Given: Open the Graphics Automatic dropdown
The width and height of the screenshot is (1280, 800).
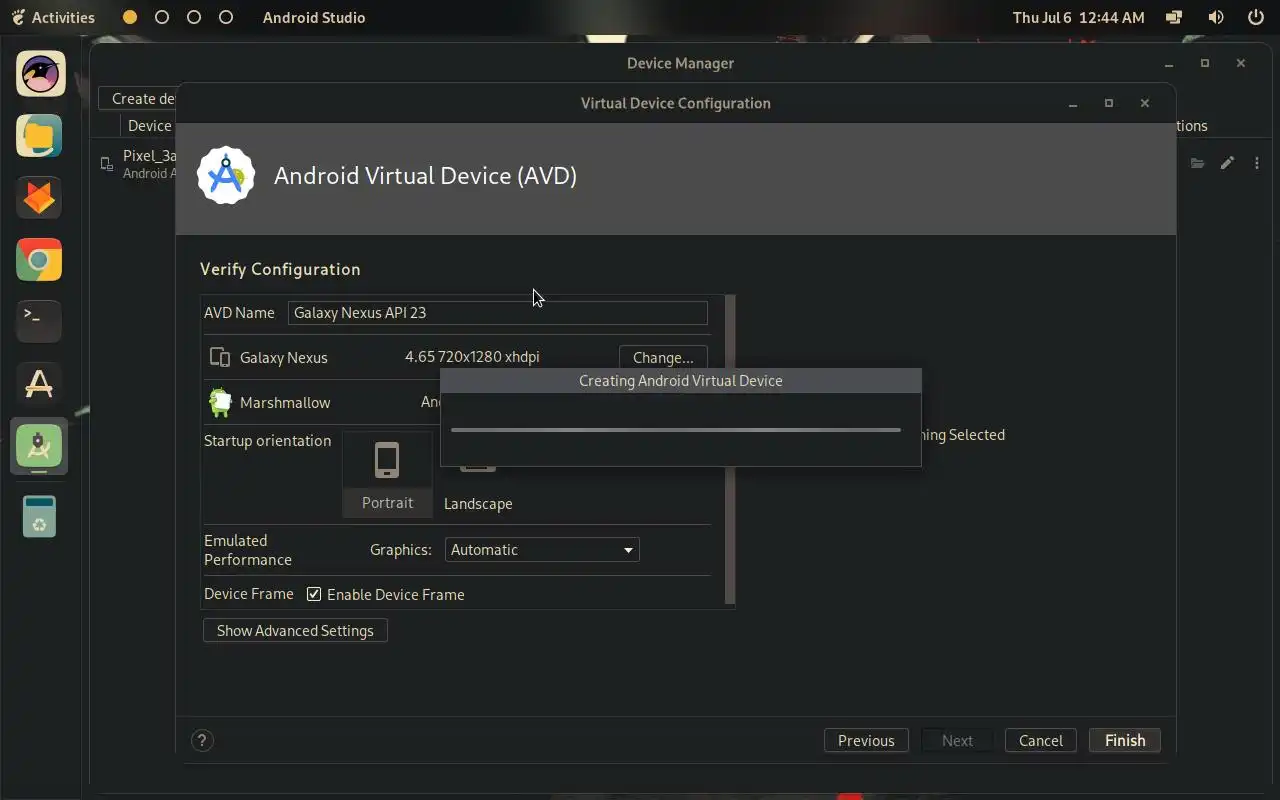Looking at the screenshot, I should point(541,550).
